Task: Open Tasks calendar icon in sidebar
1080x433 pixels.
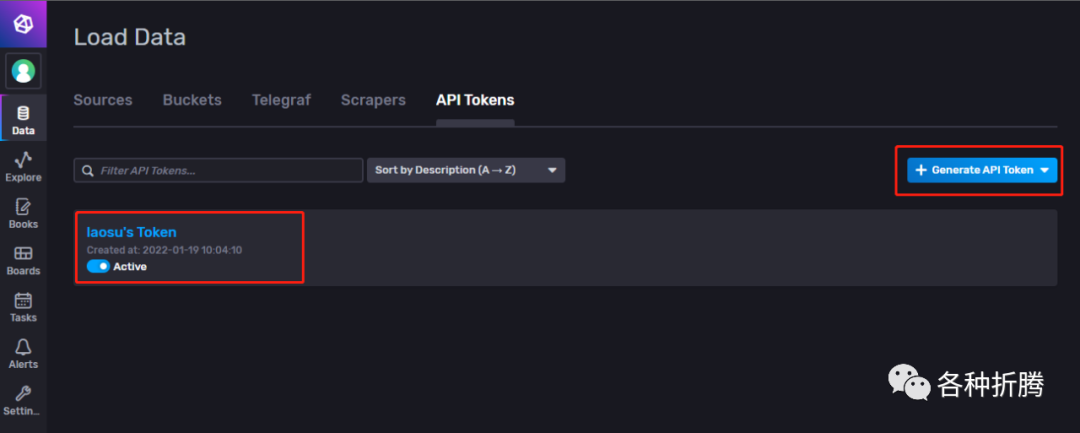Action: pos(23,307)
